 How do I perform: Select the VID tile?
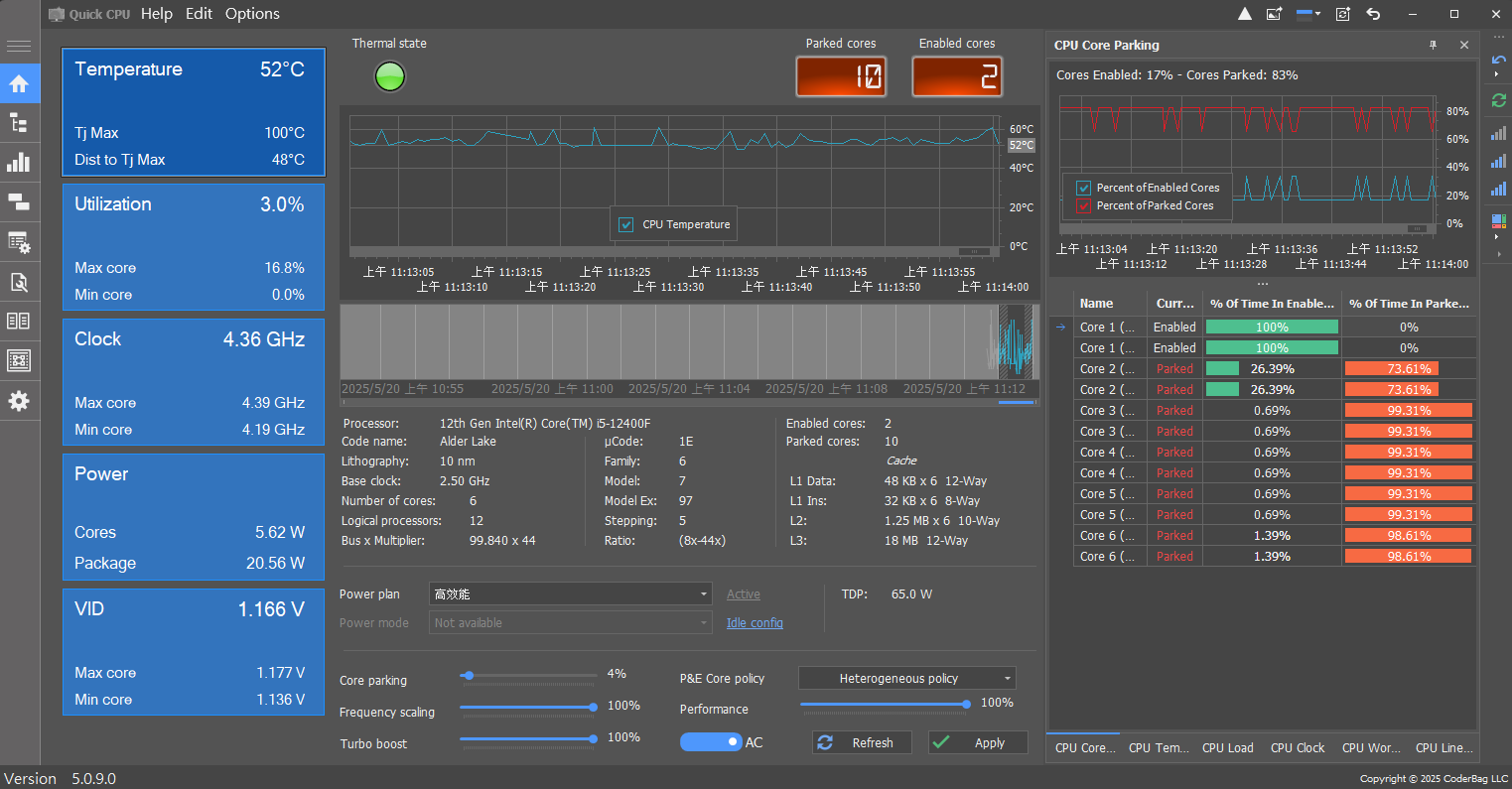coord(194,652)
